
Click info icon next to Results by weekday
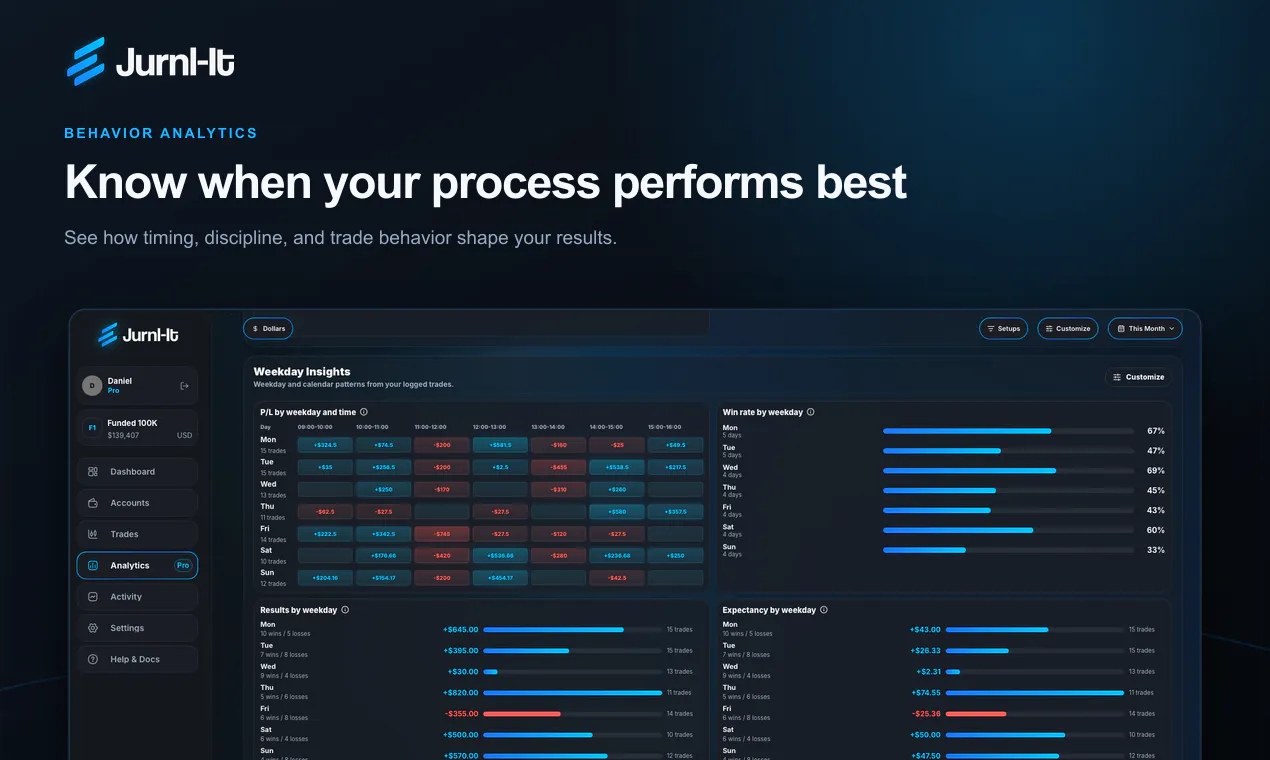[345, 610]
